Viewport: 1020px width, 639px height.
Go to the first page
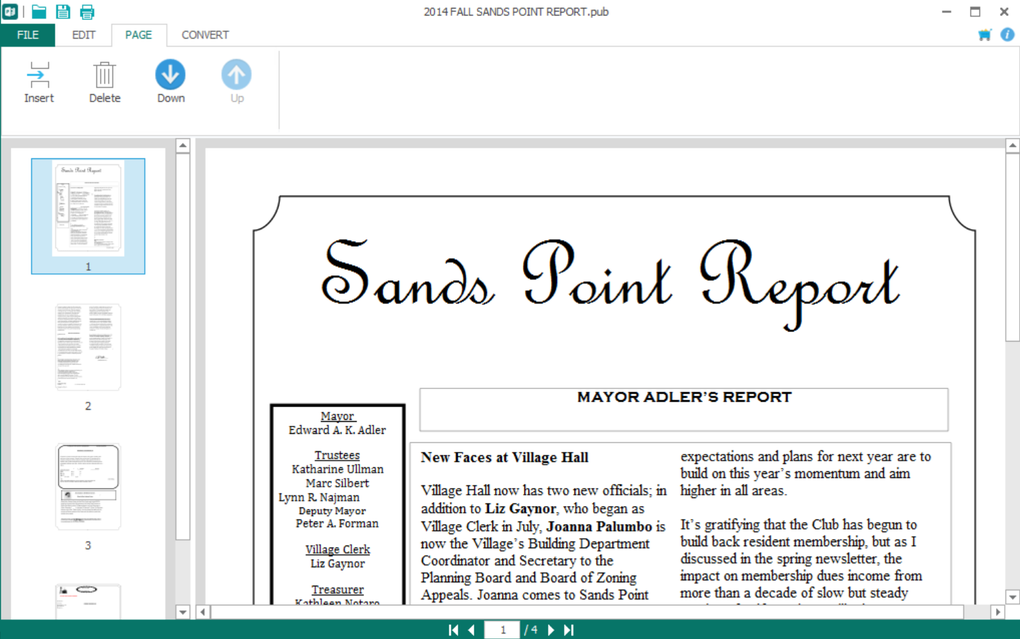click(x=453, y=630)
